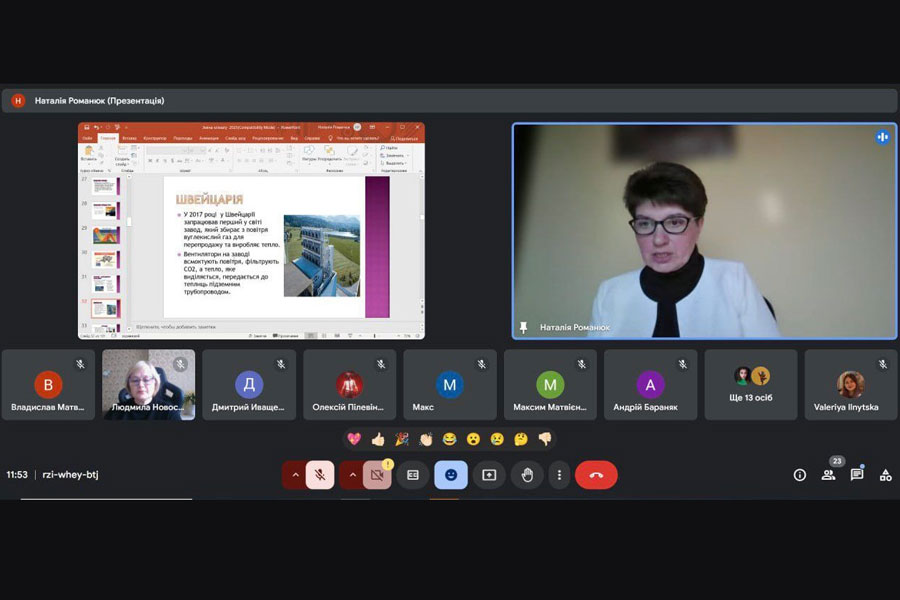This screenshot has height=600, width=900.
Task: Send the thinking face reaction
Action: pos(521,439)
